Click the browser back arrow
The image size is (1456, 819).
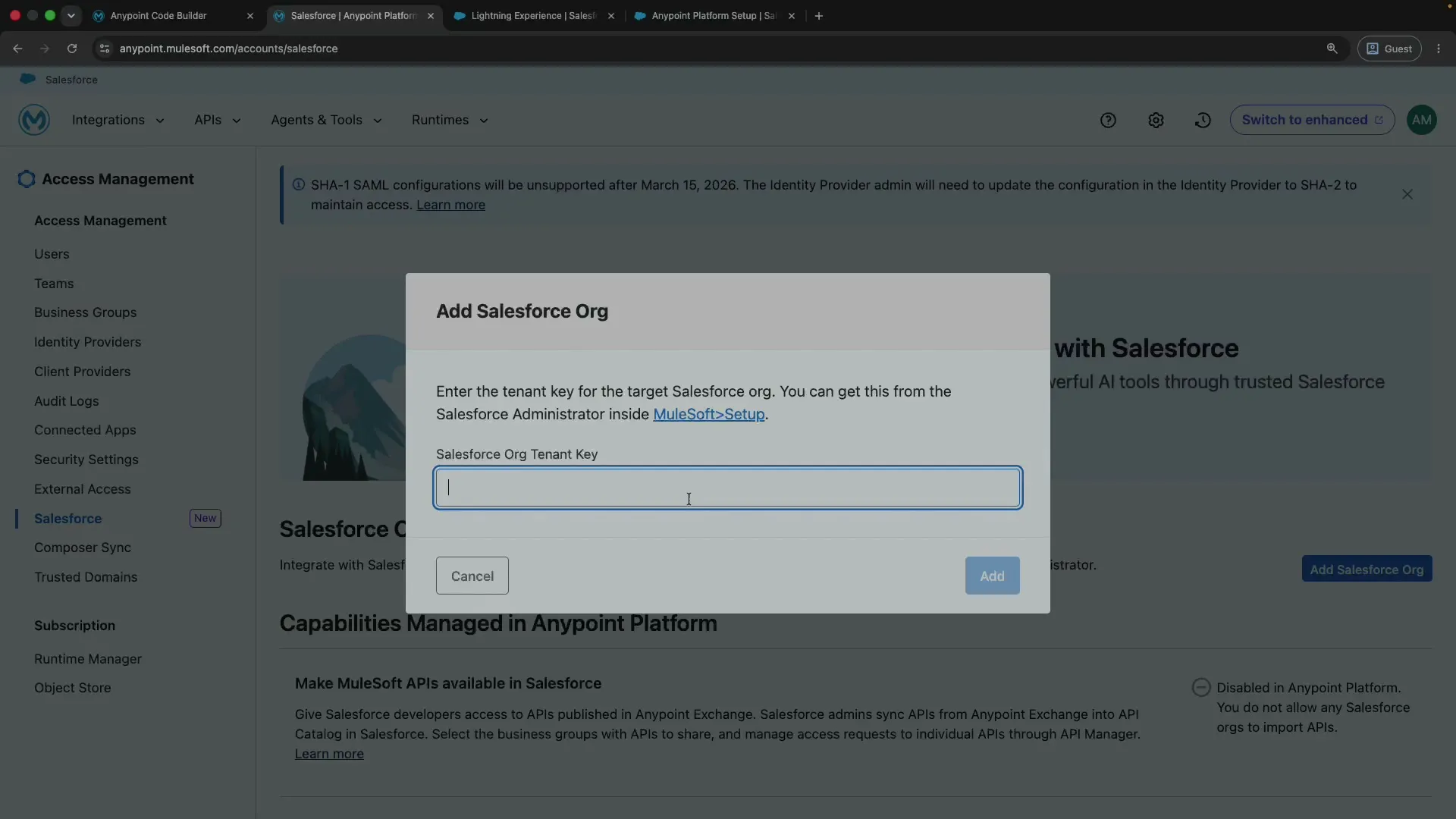[x=17, y=49]
